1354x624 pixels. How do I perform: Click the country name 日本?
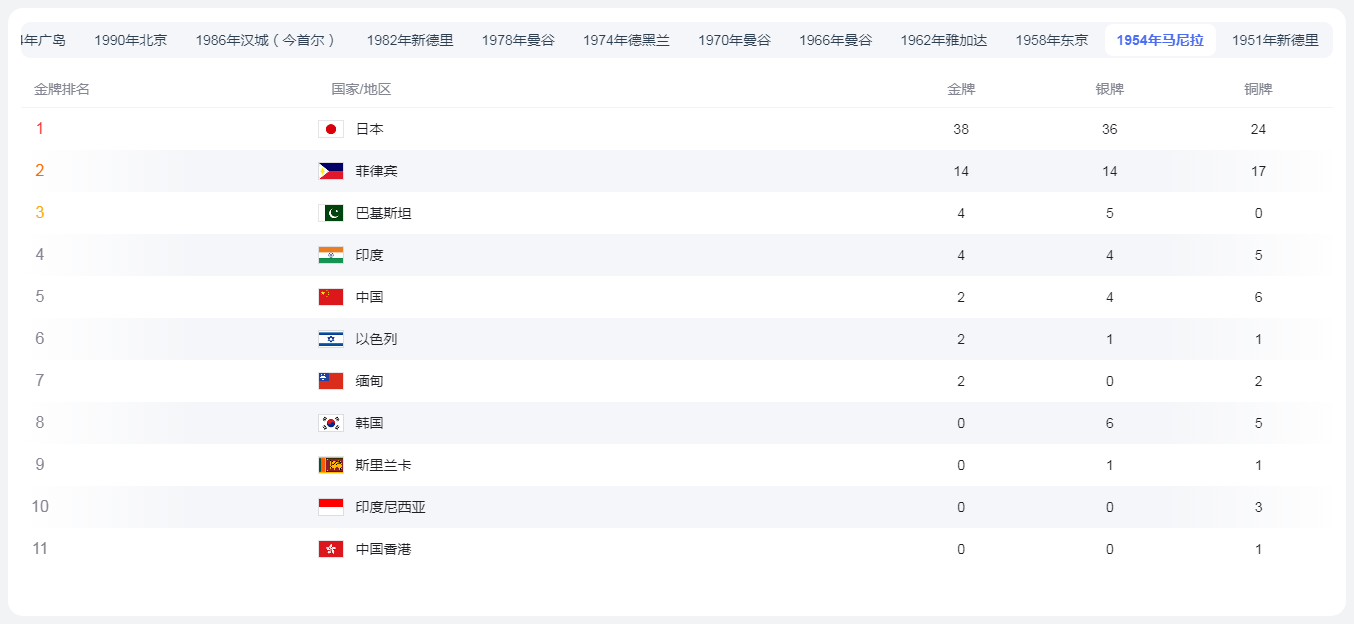tap(370, 129)
